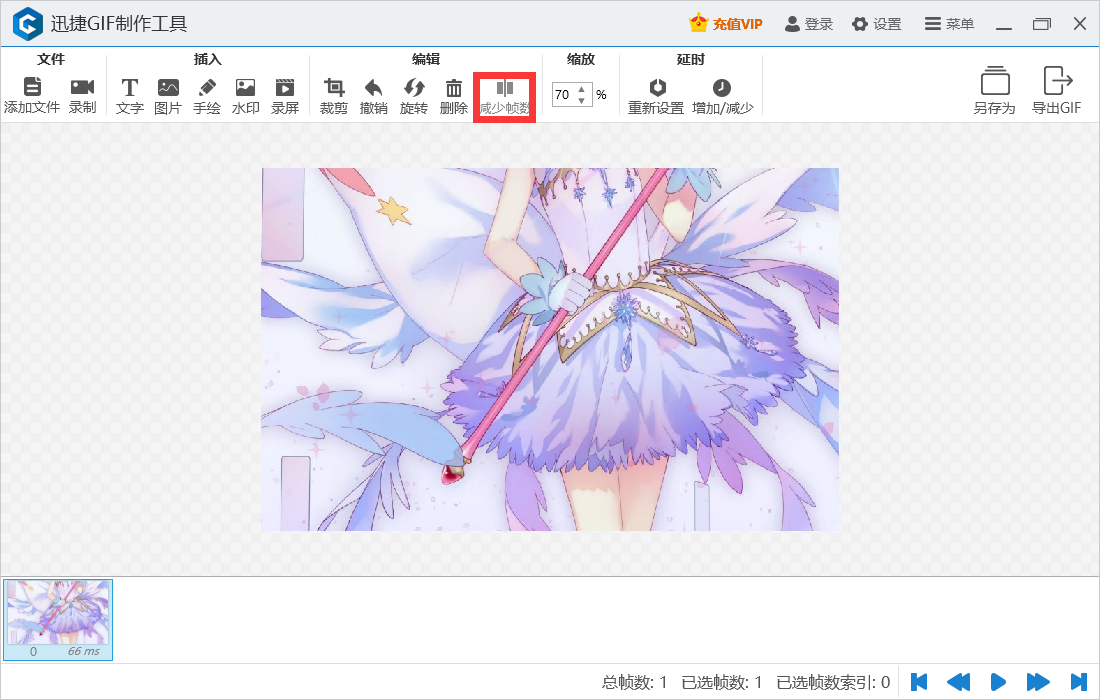Increase zoom percentage with up arrow
Screen dimensions: 1100x700
[582, 89]
